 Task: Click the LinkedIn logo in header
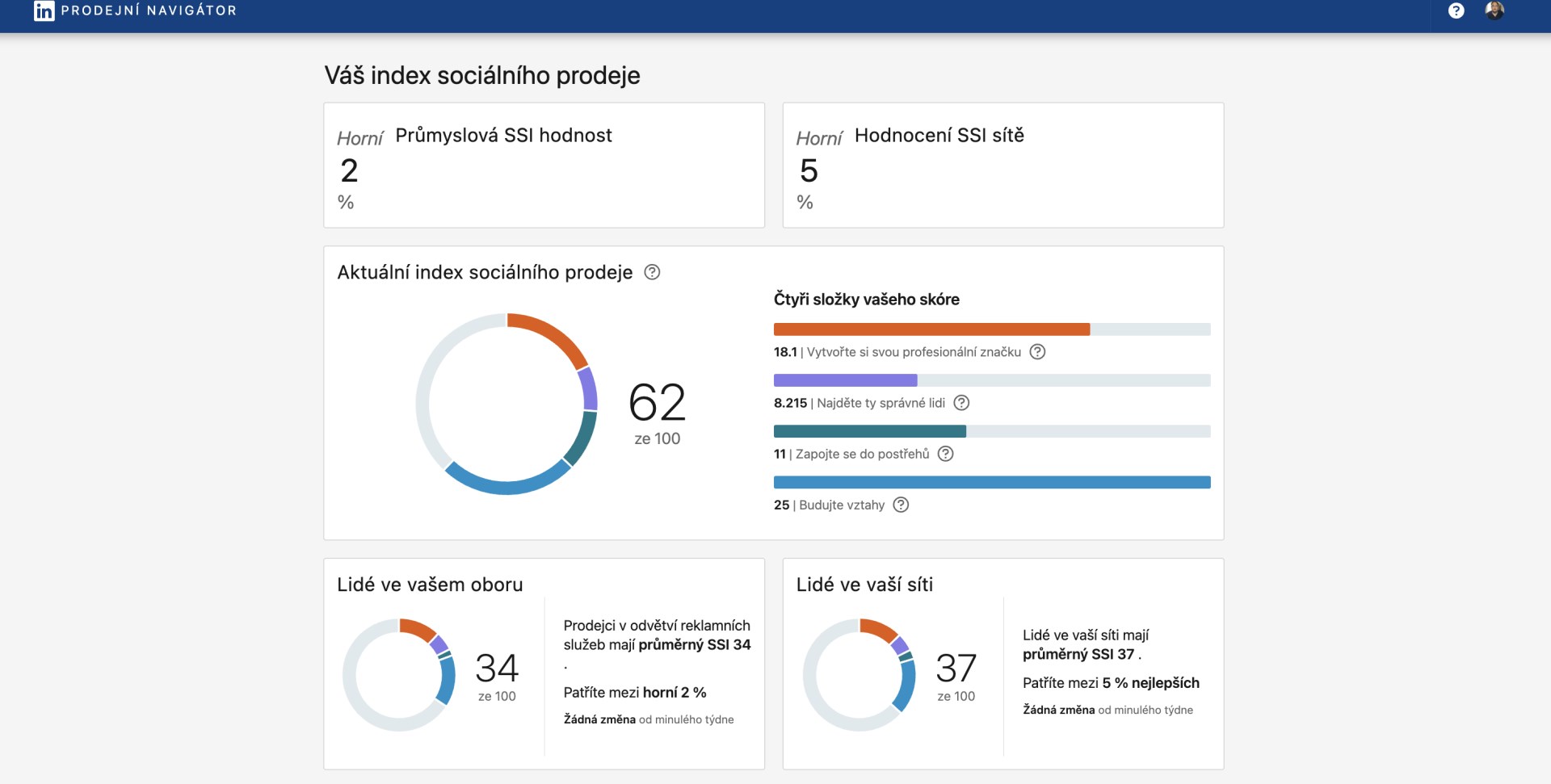pyautogui.click(x=44, y=10)
